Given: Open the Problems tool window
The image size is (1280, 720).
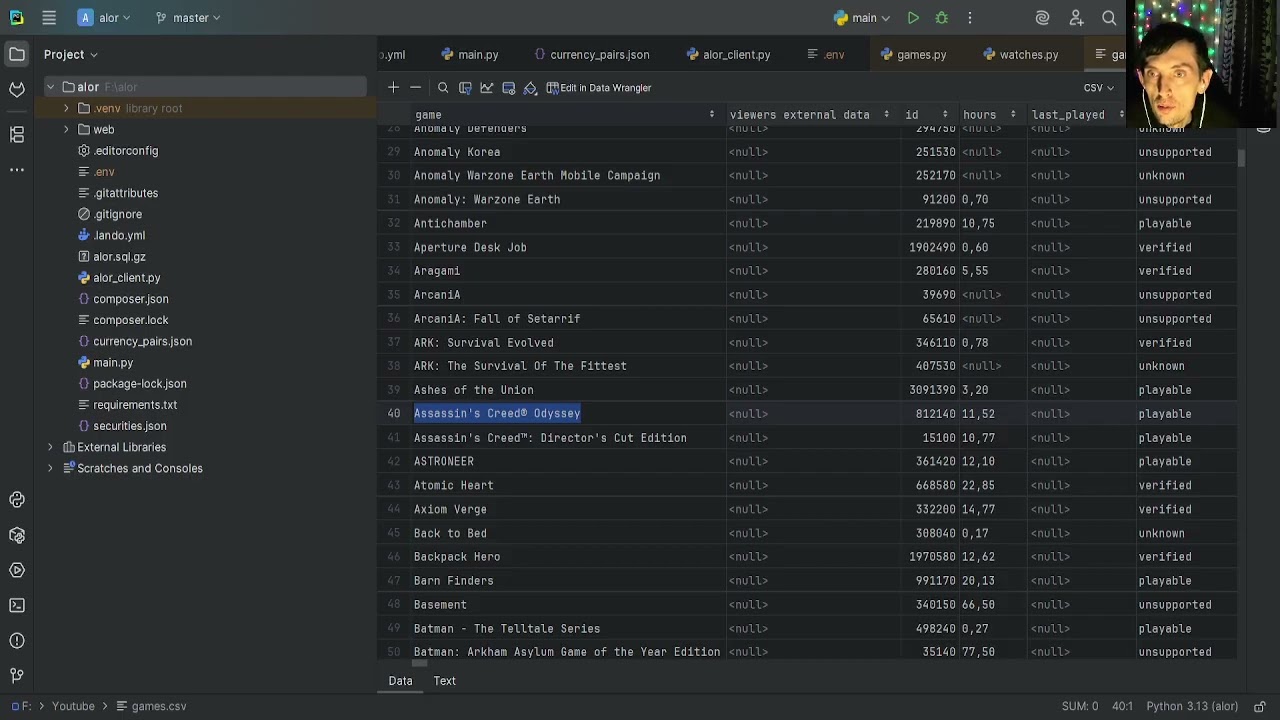Looking at the screenshot, I should tap(17, 641).
